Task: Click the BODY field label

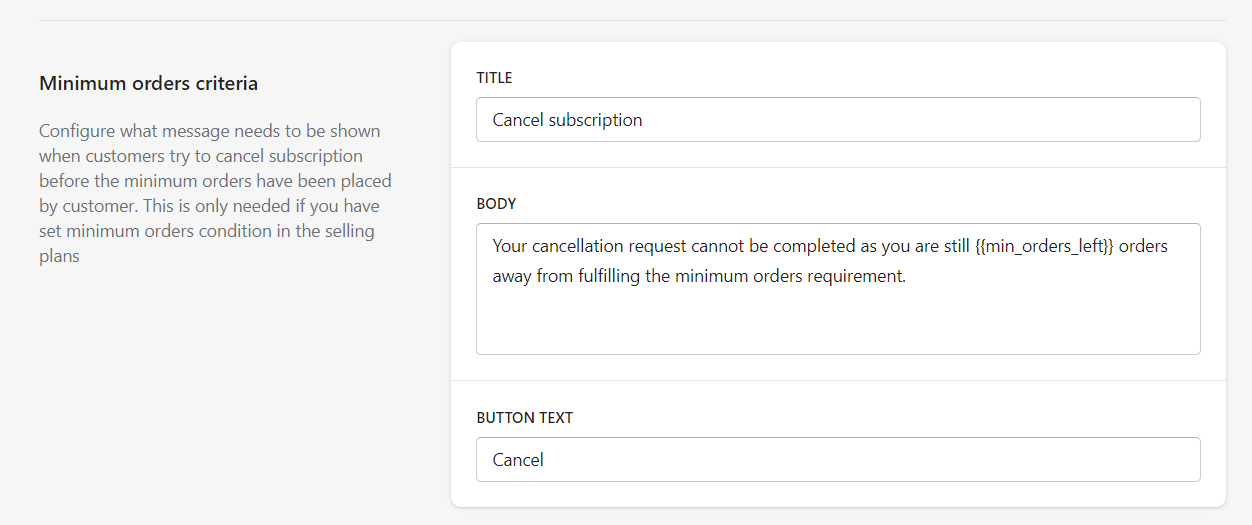Action: coord(496,204)
